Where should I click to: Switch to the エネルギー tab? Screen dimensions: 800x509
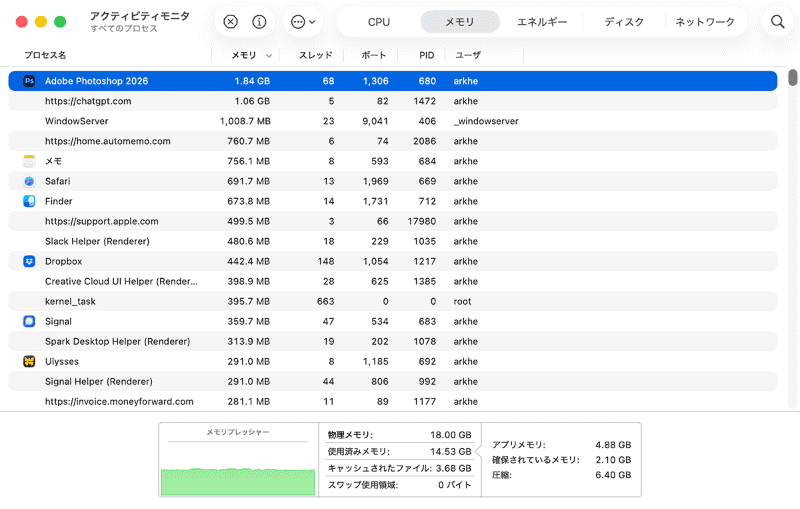[x=542, y=22]
